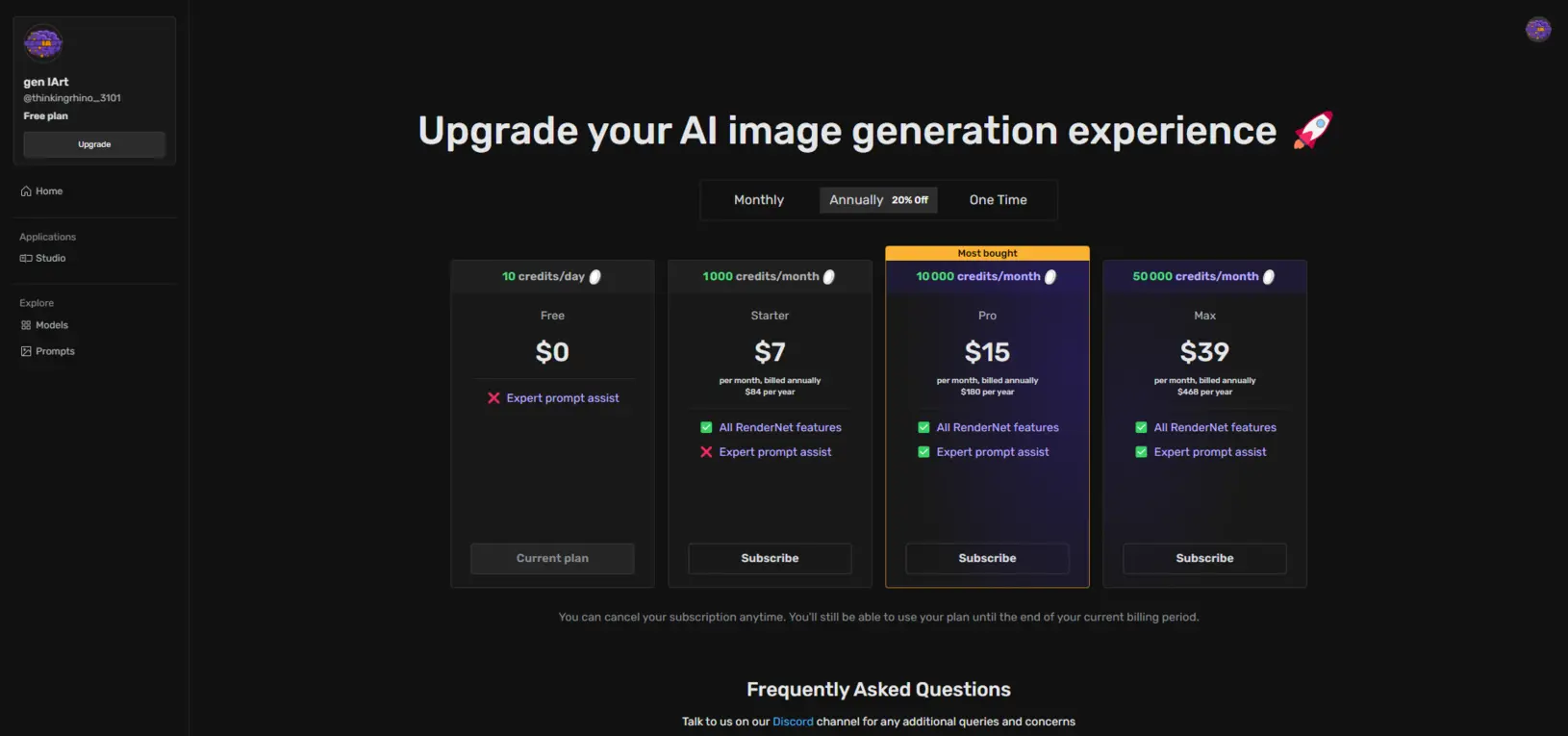Open the Studio application
Screen dimensions: 1568x736
43,258
